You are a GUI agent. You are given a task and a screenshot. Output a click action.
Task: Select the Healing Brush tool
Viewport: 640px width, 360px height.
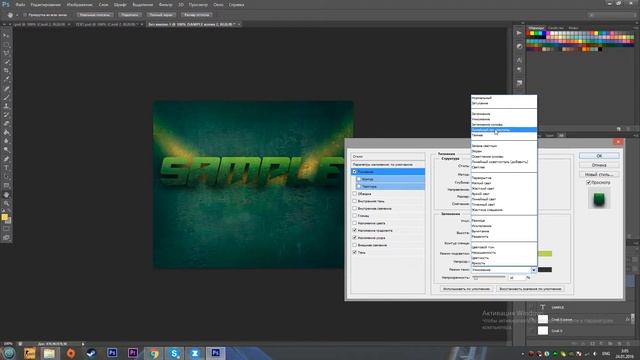pos(6,89)
